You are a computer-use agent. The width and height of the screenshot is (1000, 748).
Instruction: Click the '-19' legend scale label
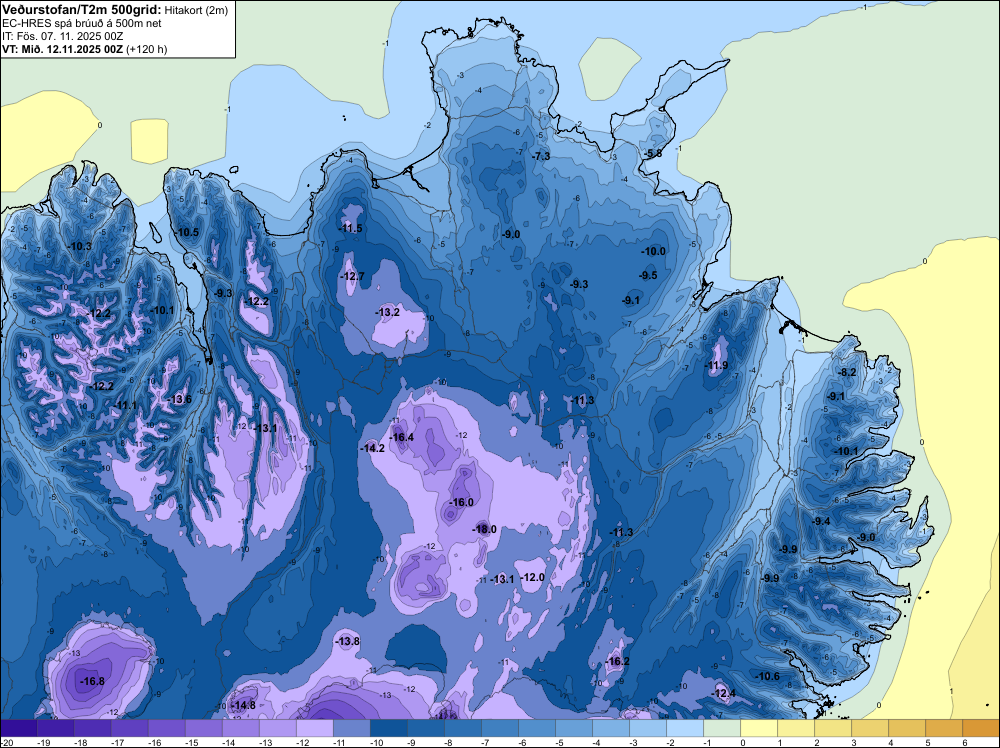[43, 742]
